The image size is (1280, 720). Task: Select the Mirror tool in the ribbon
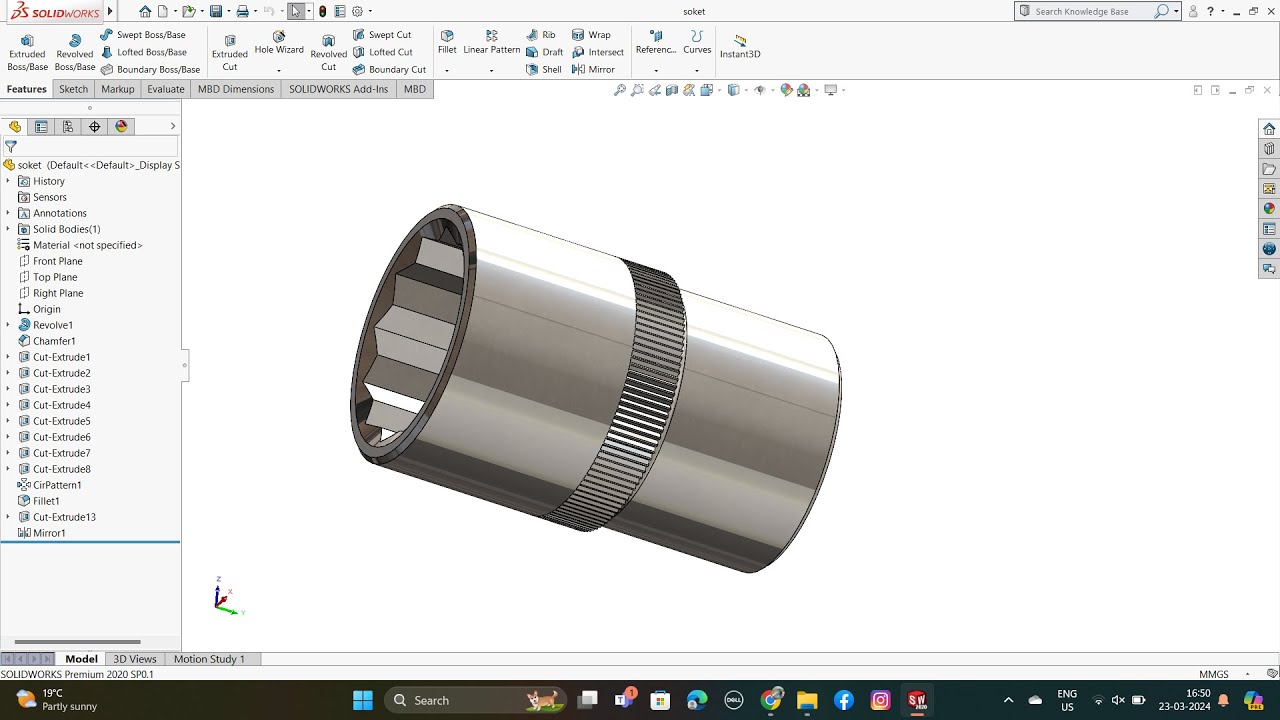coord(593,70)
